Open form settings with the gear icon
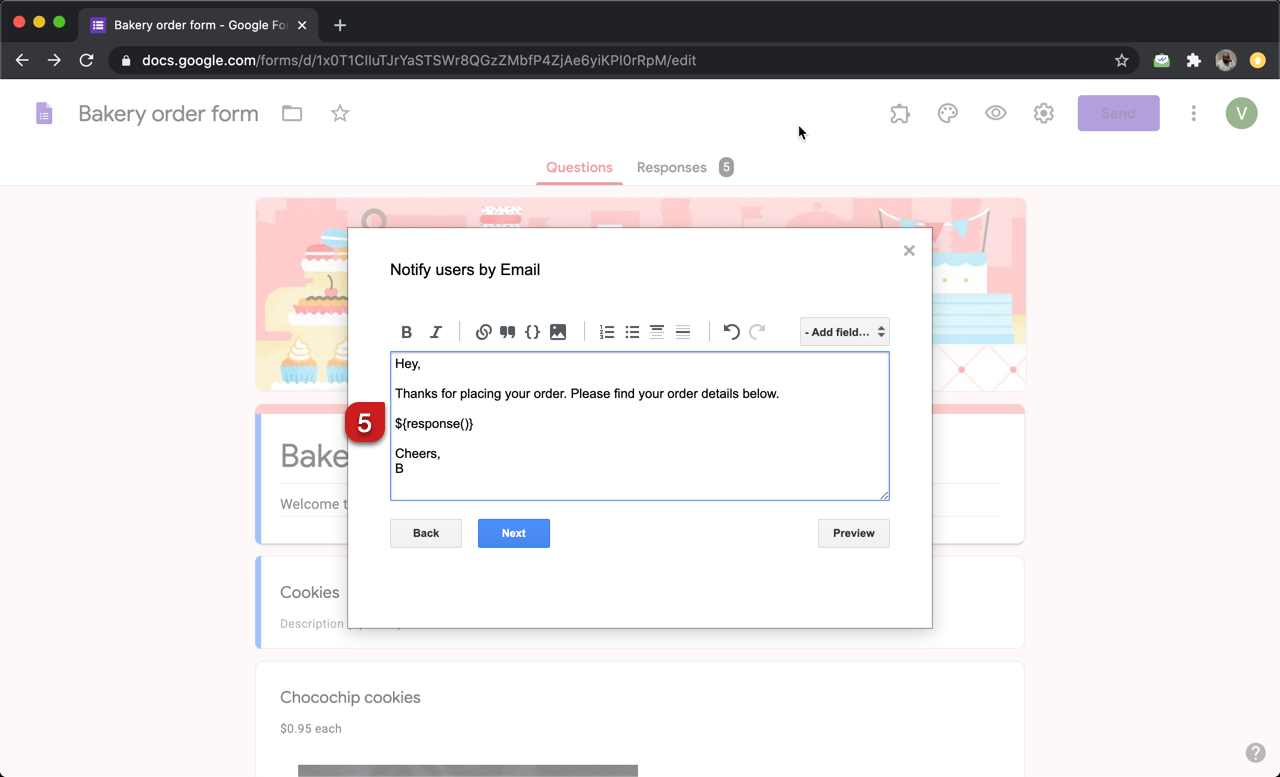The image size is (1280, 777). (1043, 113)
